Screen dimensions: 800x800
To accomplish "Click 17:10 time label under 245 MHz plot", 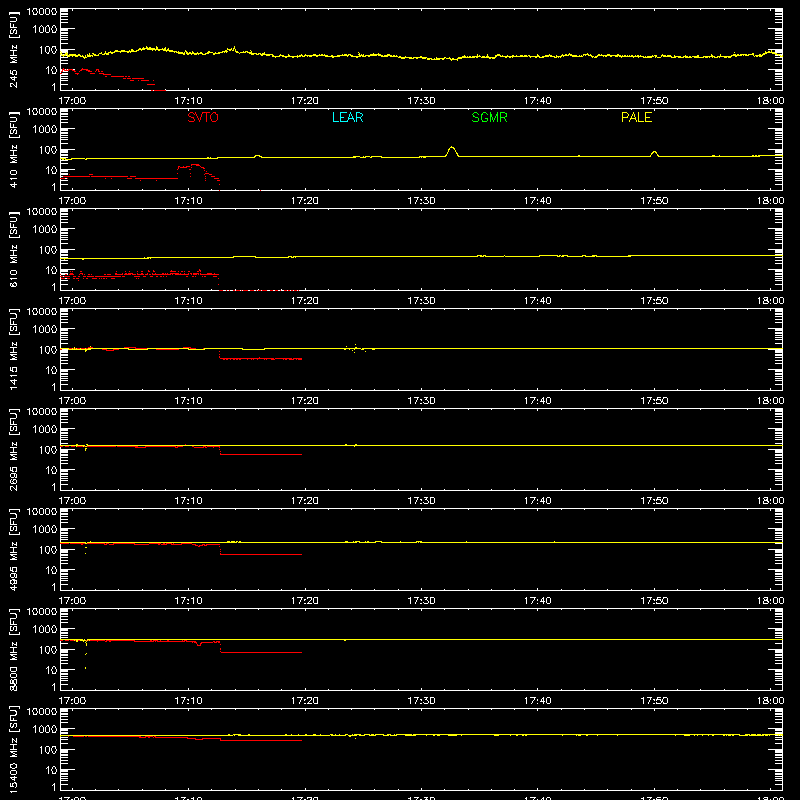I will (x=188, y=101).
